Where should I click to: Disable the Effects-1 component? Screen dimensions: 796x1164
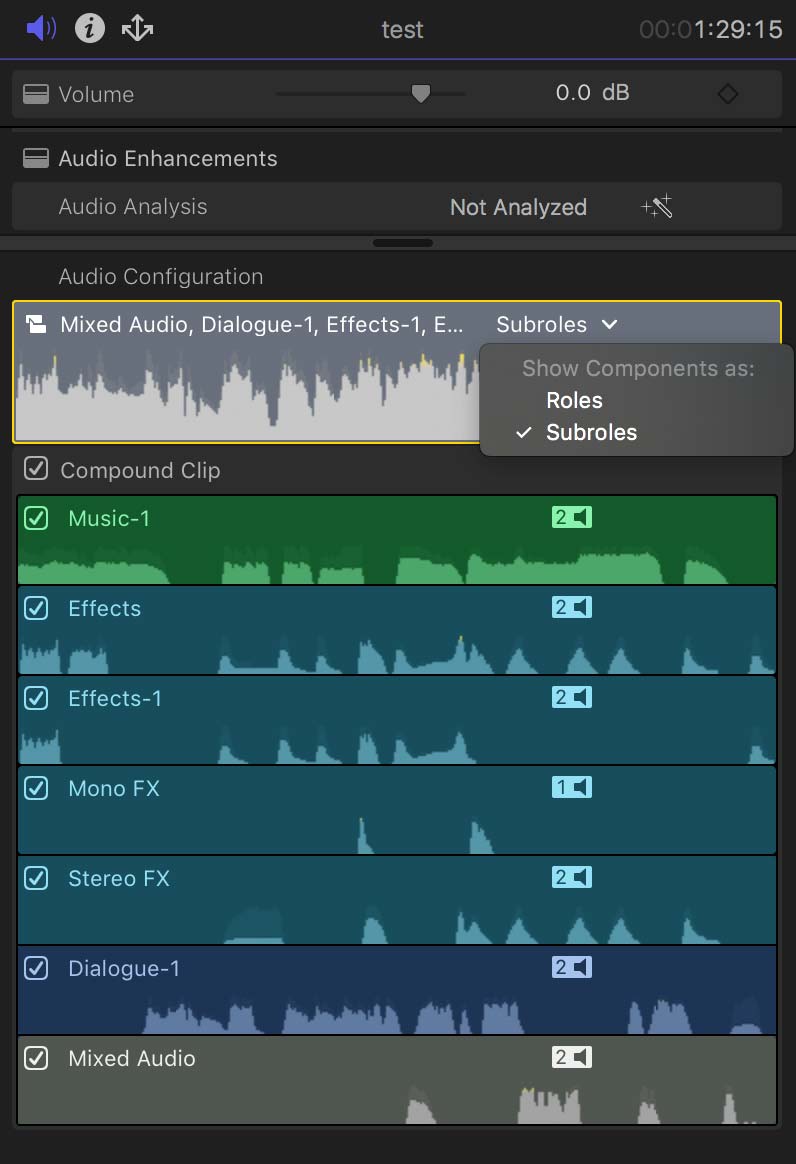pyautogui.click(x=36, y=698)
